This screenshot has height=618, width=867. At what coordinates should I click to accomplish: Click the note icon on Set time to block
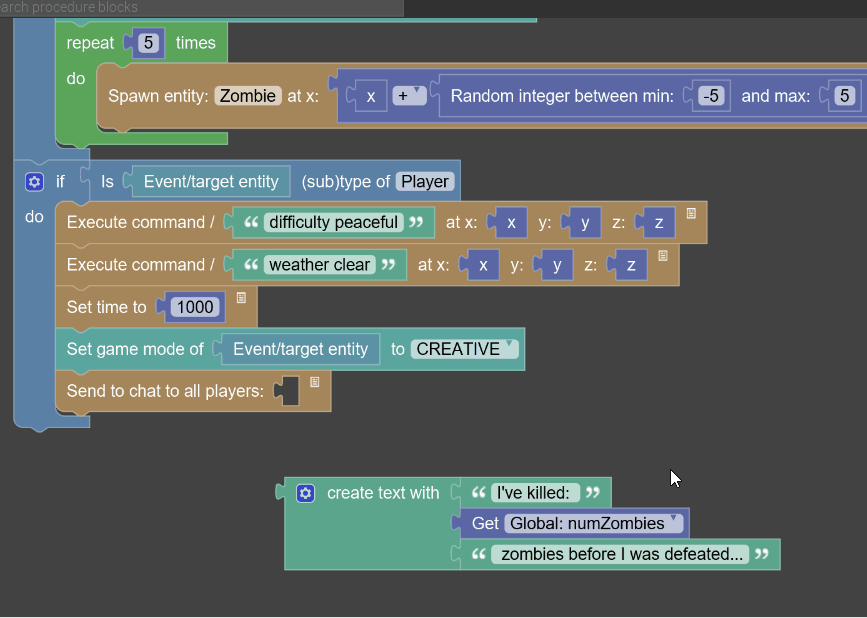[241, 298]
